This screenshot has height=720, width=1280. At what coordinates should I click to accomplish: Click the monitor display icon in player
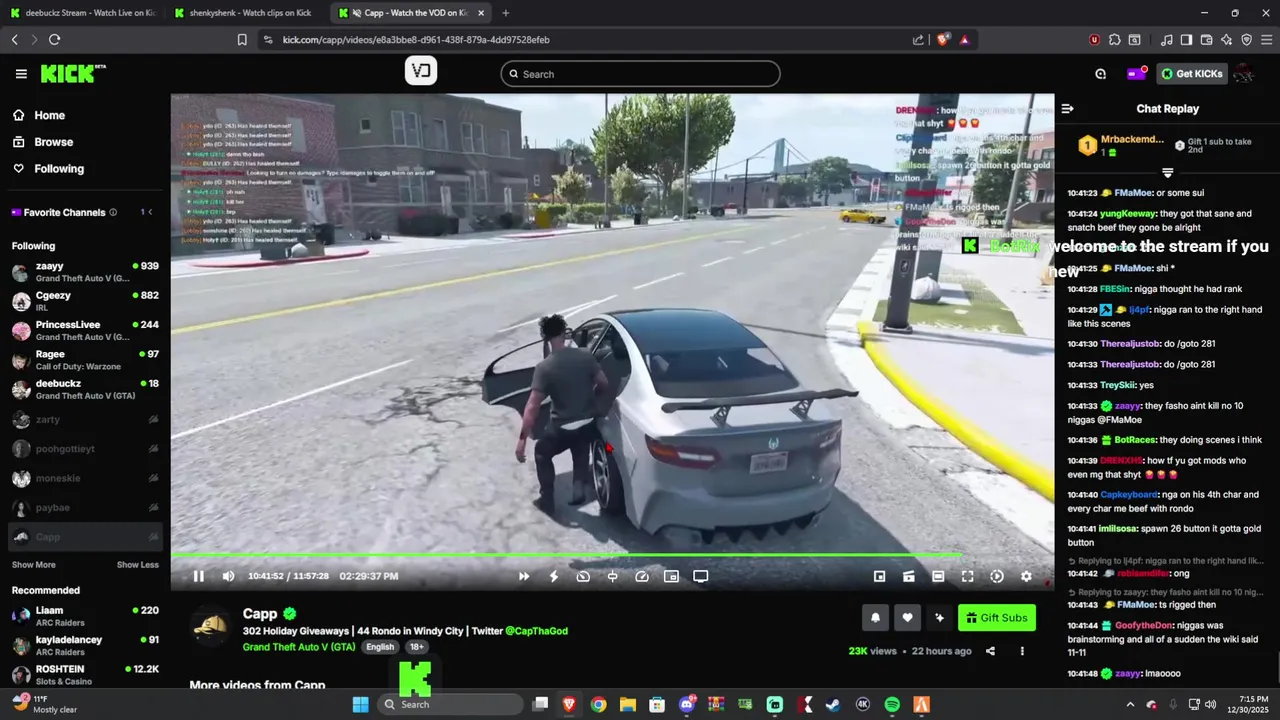[701, 576]
